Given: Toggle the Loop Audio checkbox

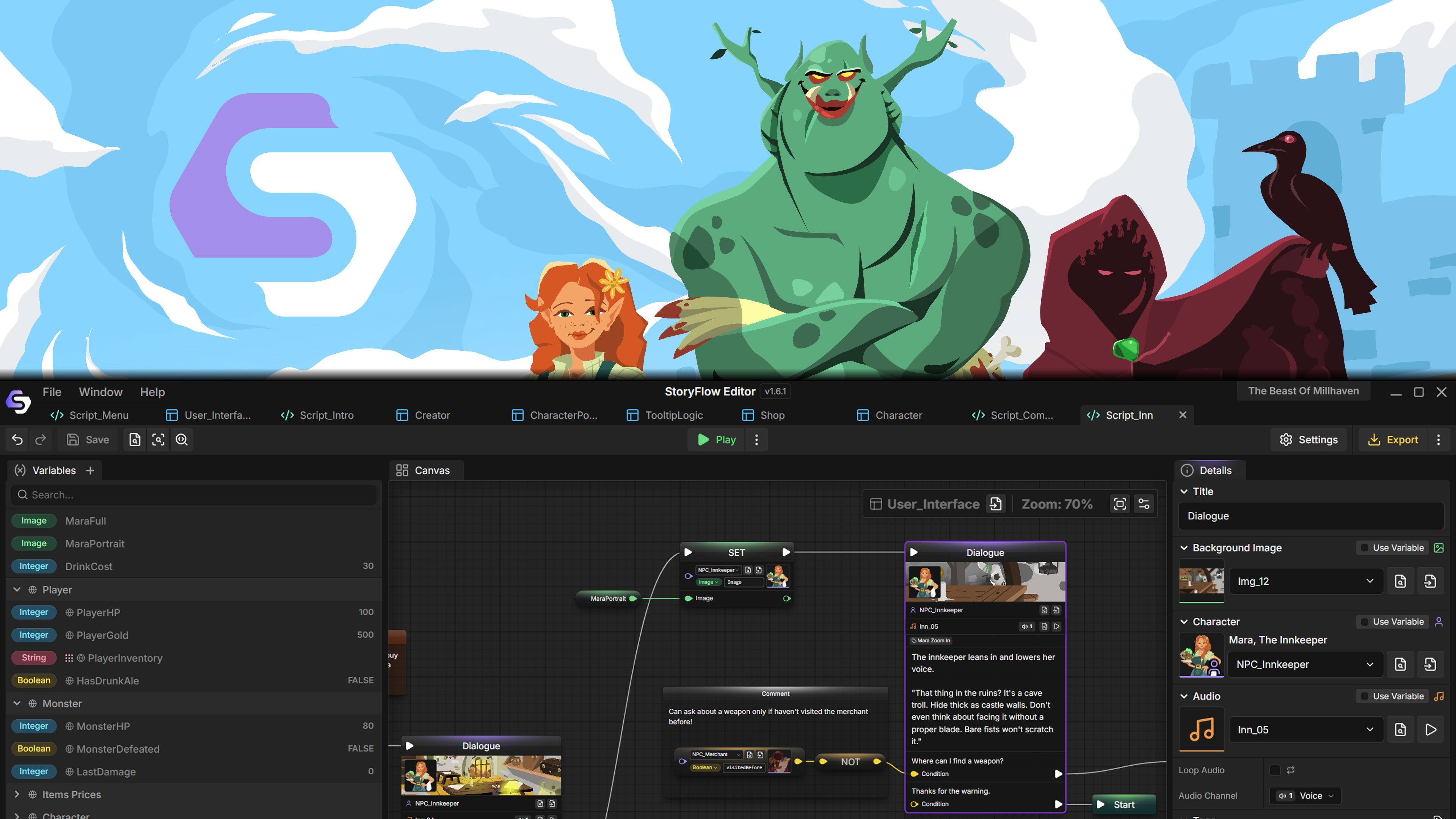Looking at the screenshot, I should pyautogui.click(x=1275, y=770).
